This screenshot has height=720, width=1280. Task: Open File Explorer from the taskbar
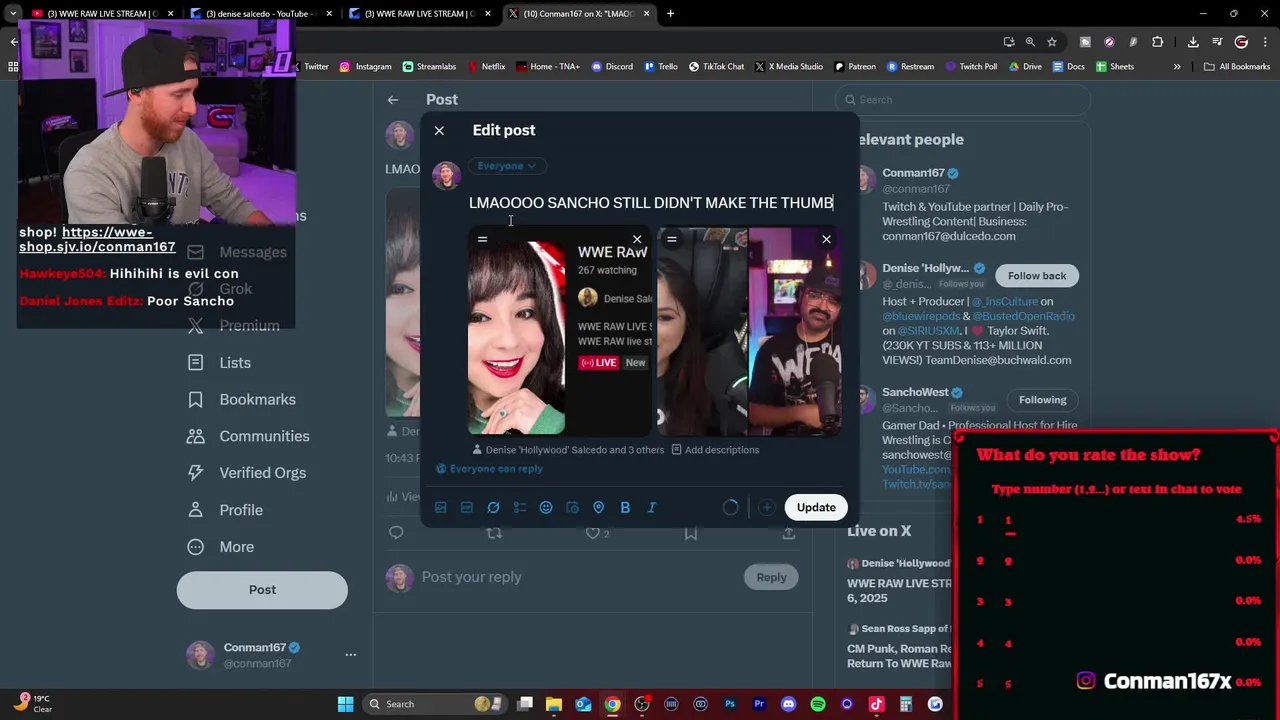point(554,704)
